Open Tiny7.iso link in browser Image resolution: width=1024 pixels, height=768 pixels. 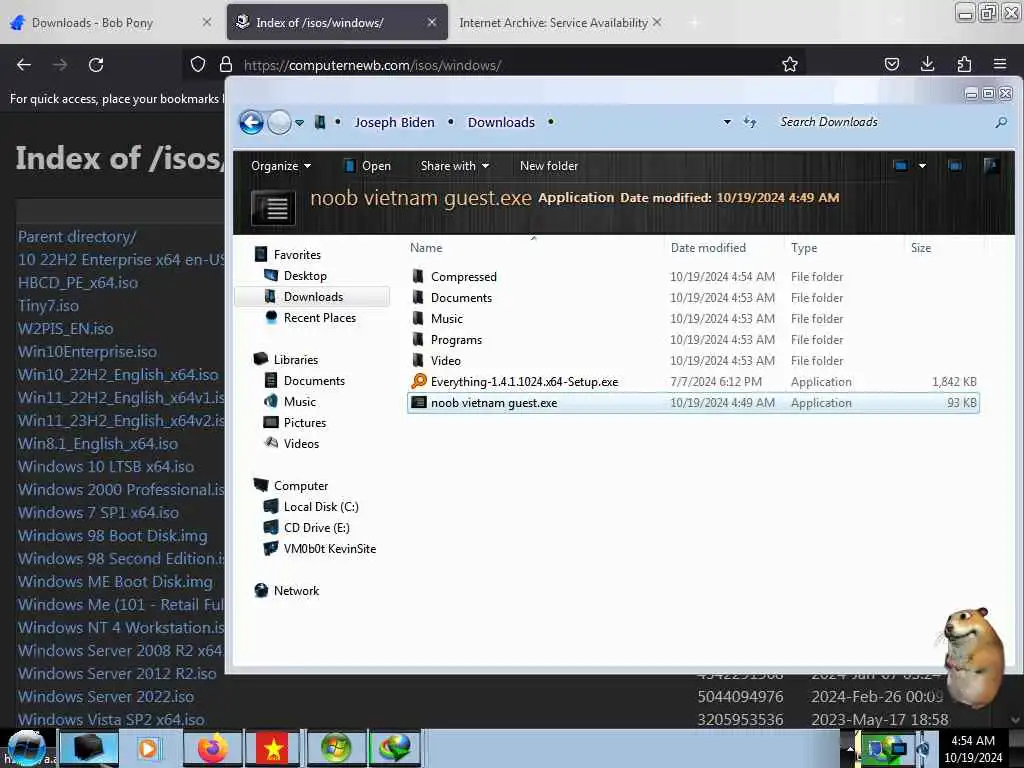(48, 306)
